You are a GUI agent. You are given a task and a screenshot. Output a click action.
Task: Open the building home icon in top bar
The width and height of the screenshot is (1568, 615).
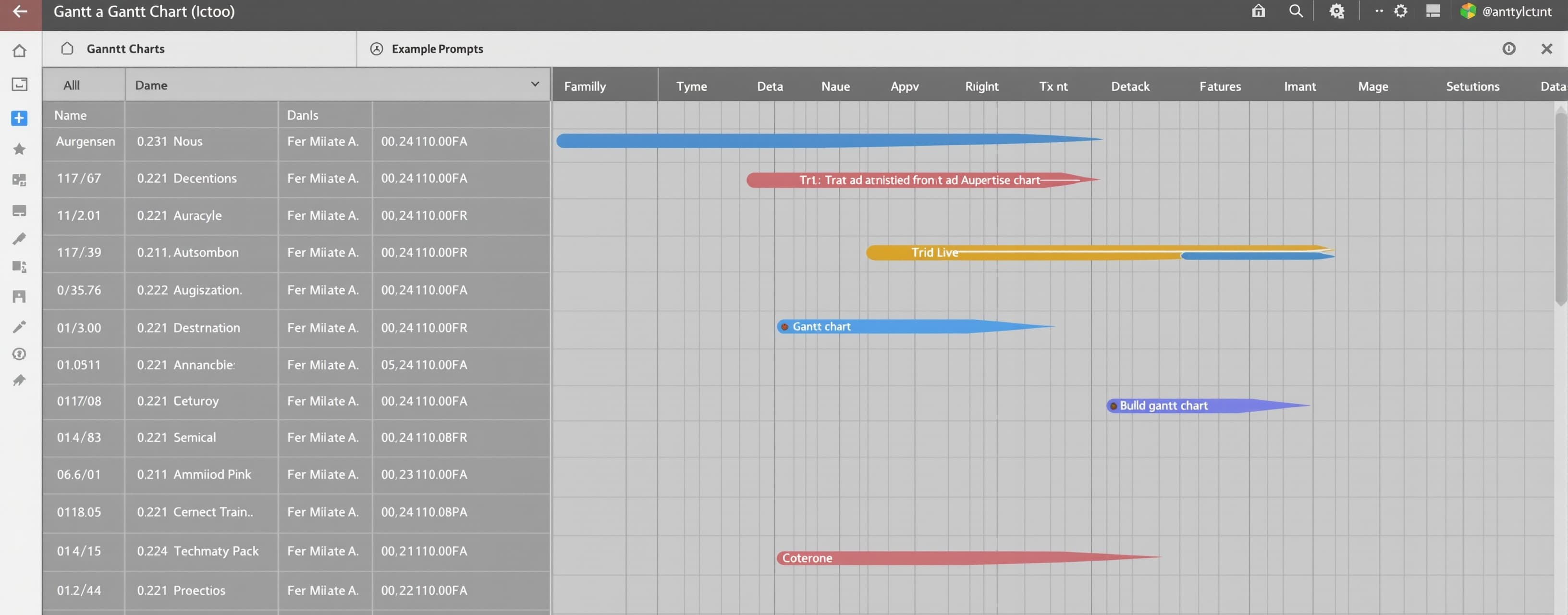coord(1258,11)
